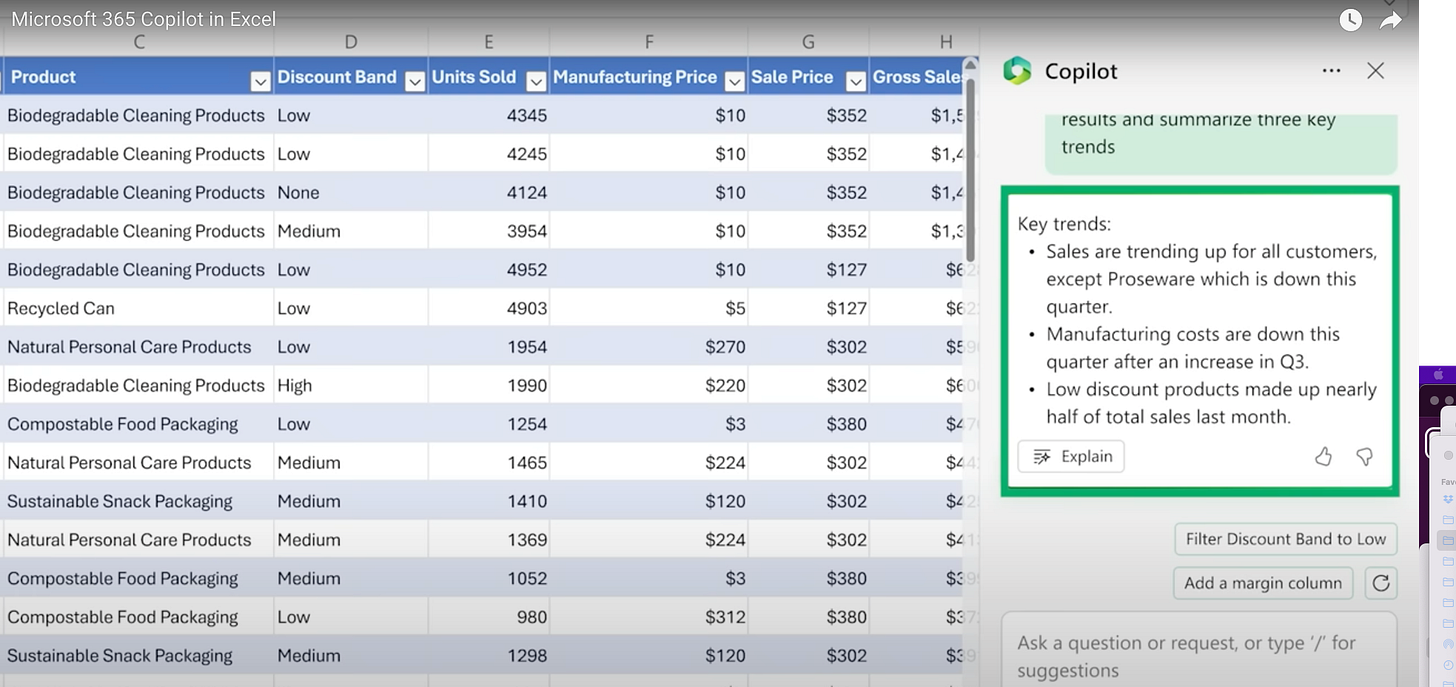Select the units sold cell 1990
The height and width of the screenshot is (687, 1456).
click(489, 385)
